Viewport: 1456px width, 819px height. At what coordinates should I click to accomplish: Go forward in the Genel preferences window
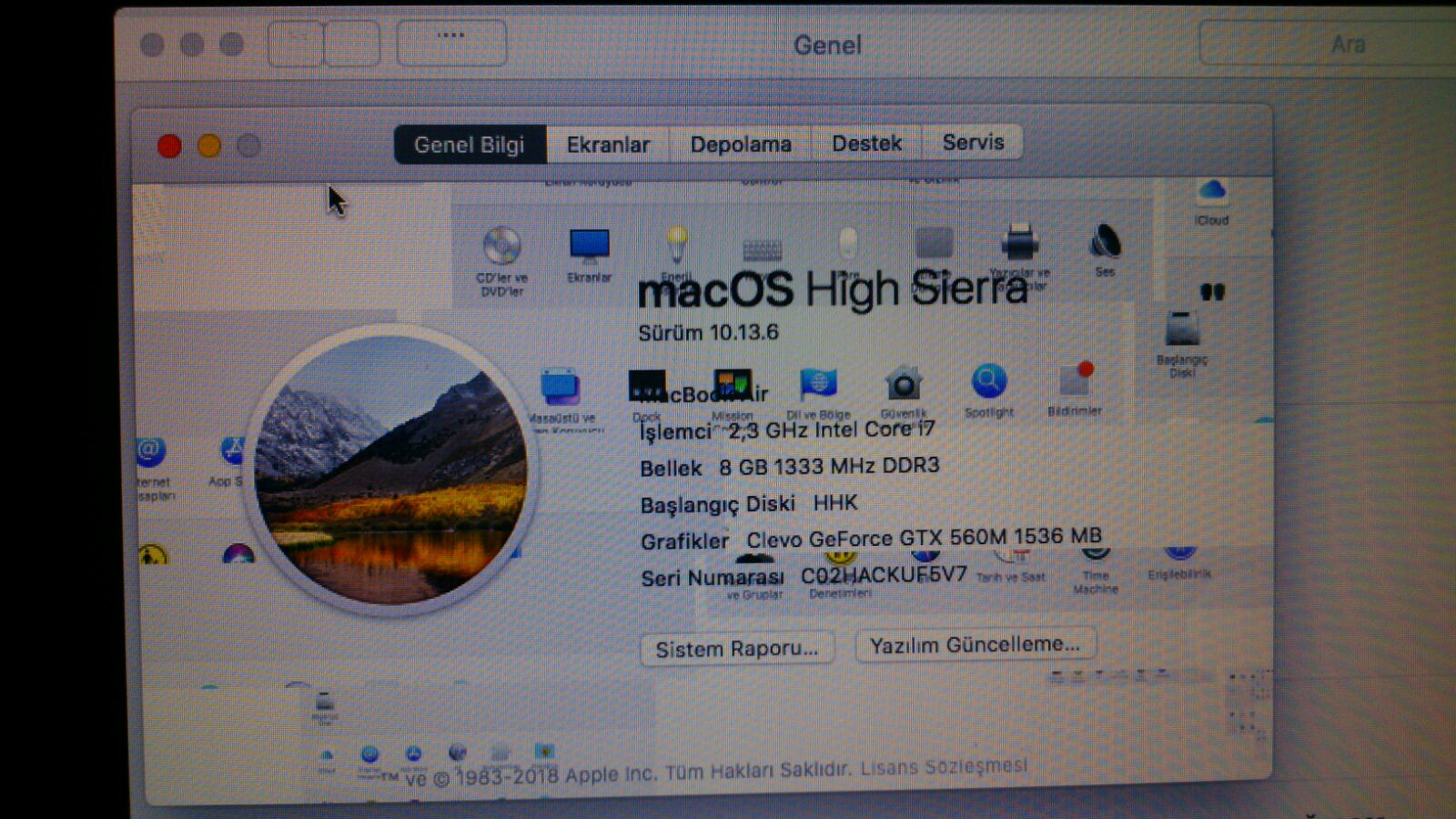[351, 43]
